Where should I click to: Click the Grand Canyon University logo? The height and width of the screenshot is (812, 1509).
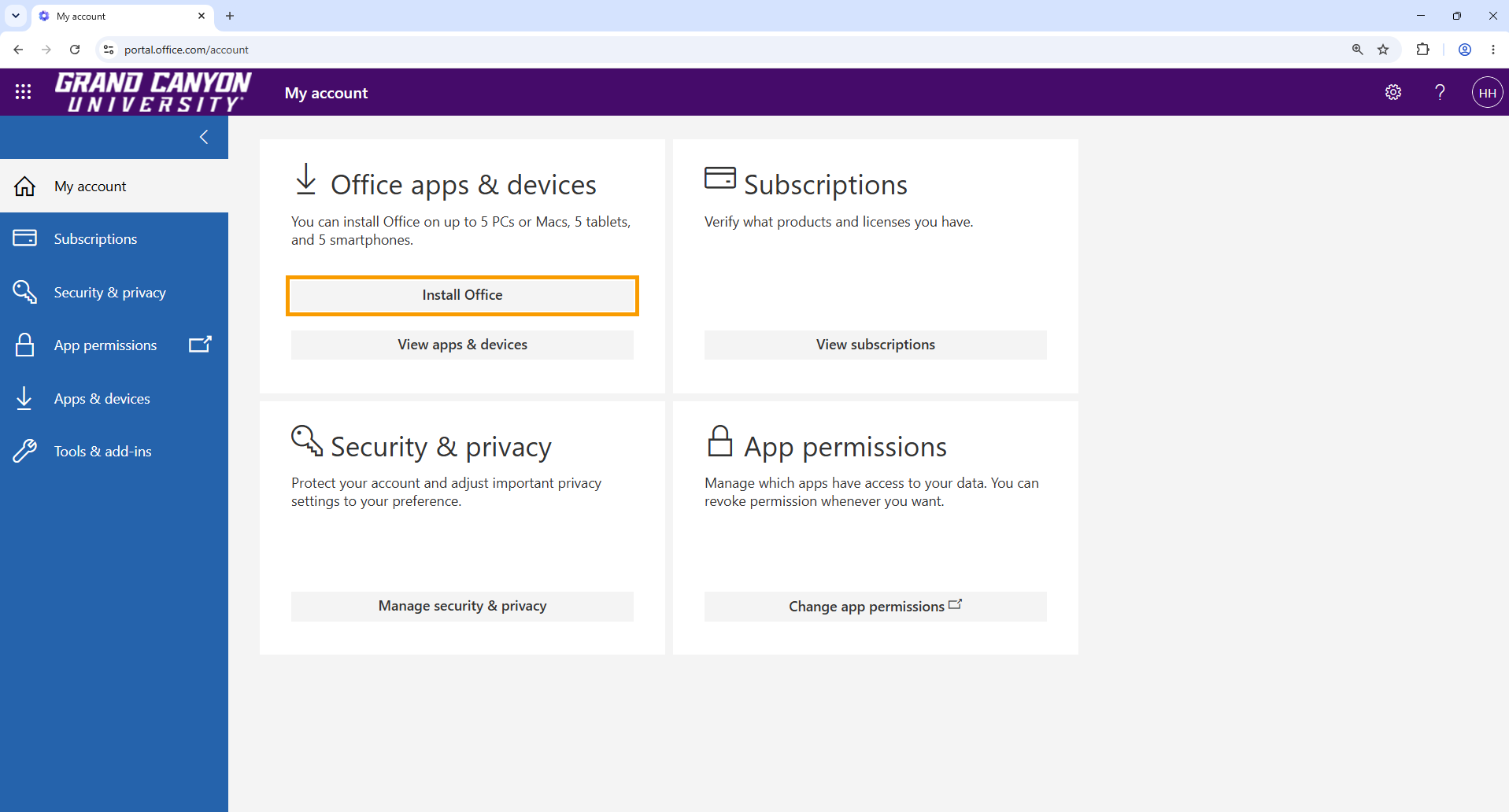click(153, 92)
